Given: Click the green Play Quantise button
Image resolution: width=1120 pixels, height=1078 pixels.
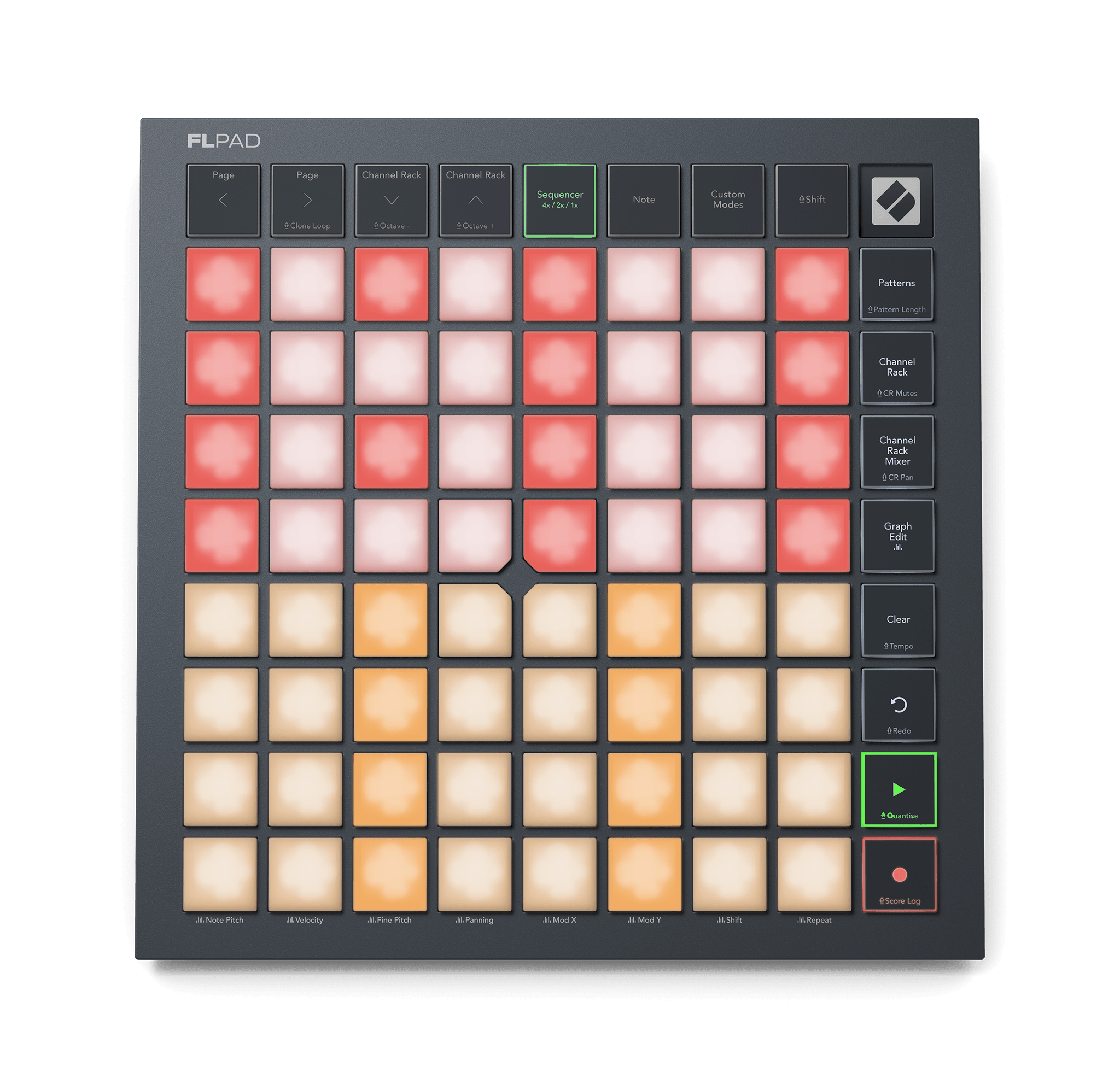Looking at the screenshot, I should pyautogui.click(x=899, y=789).
